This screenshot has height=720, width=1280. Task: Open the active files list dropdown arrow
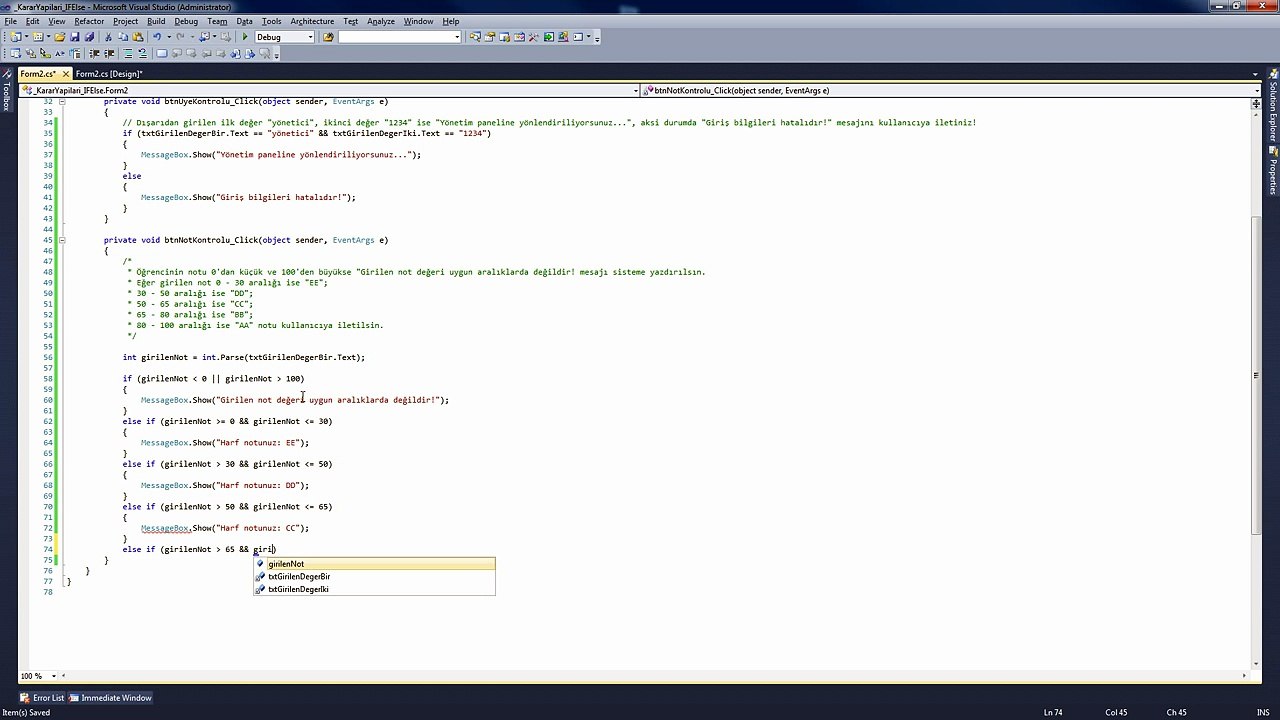pos(1255,74)
